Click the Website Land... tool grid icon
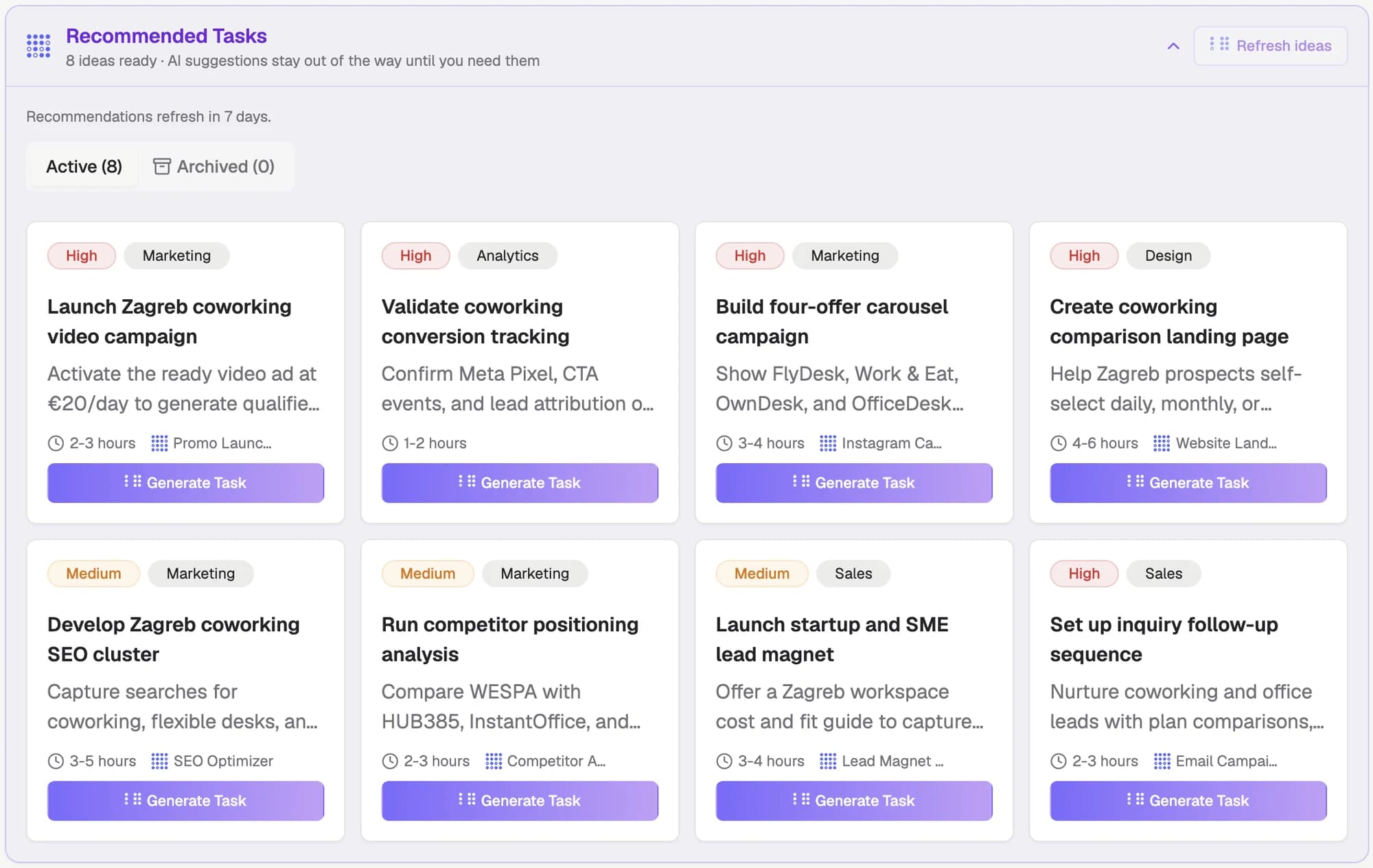Viewport: 1373px width, 868px height. click(1162, 443)
